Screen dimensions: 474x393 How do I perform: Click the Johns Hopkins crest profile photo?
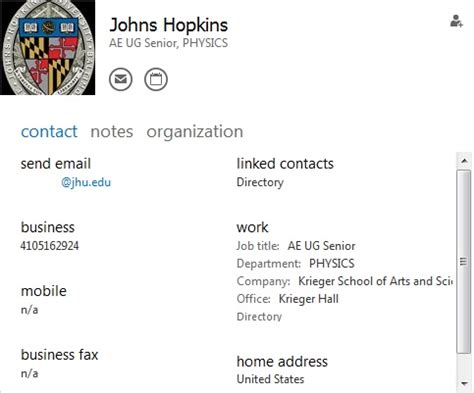(47, 47)
